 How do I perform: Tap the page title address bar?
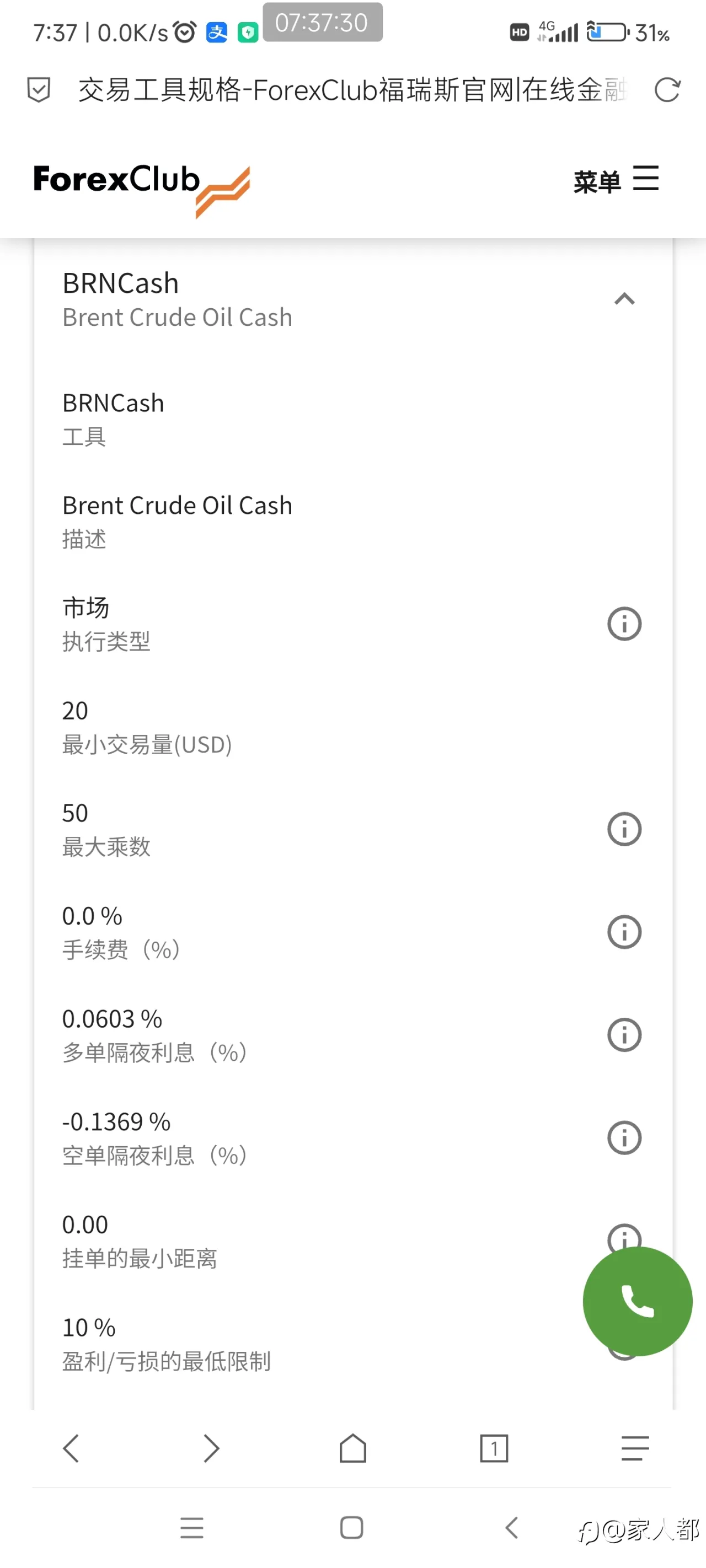(x=352, y=90)
